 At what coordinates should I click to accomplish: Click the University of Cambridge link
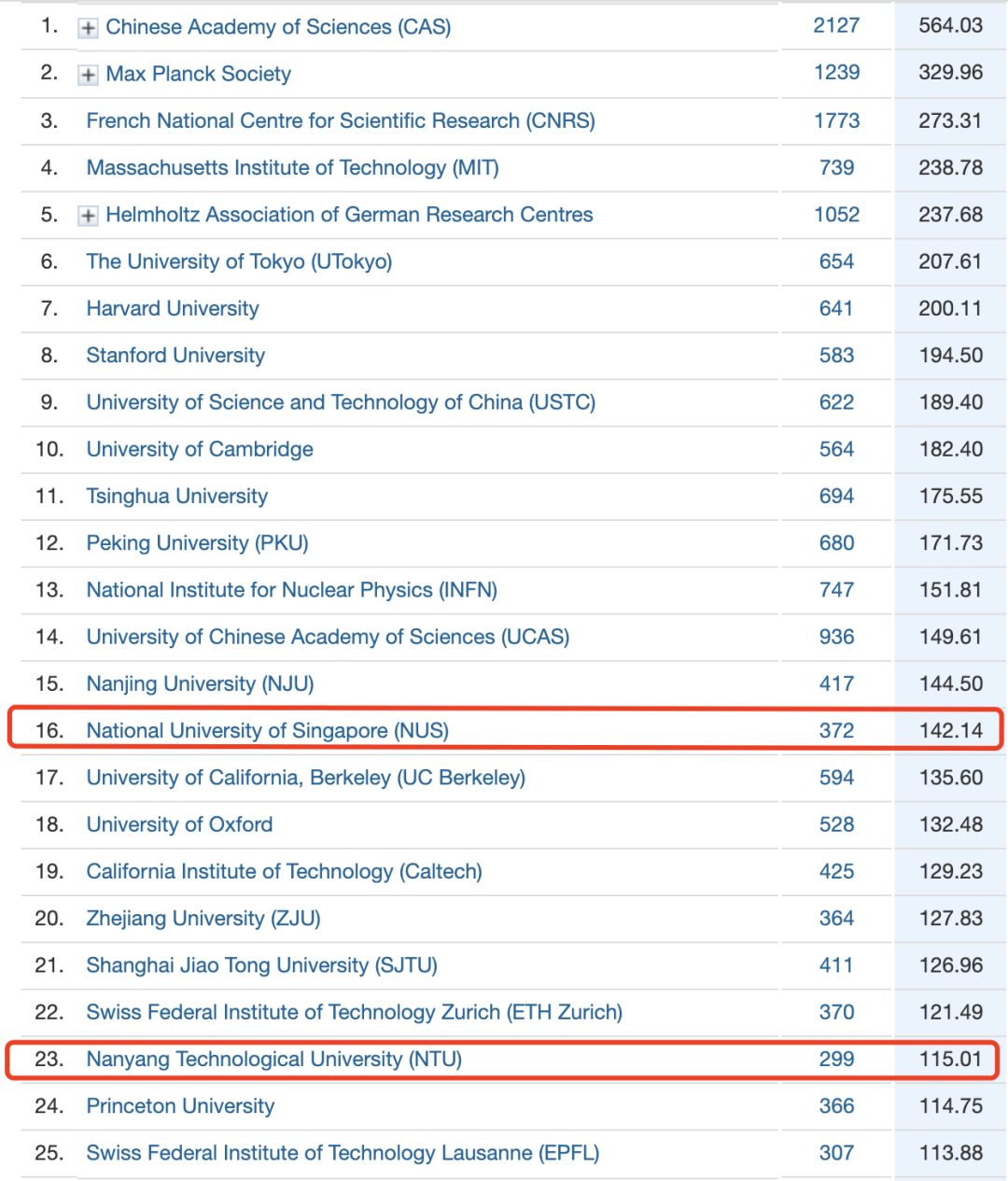pyautogui.click(x=199, y=449)
